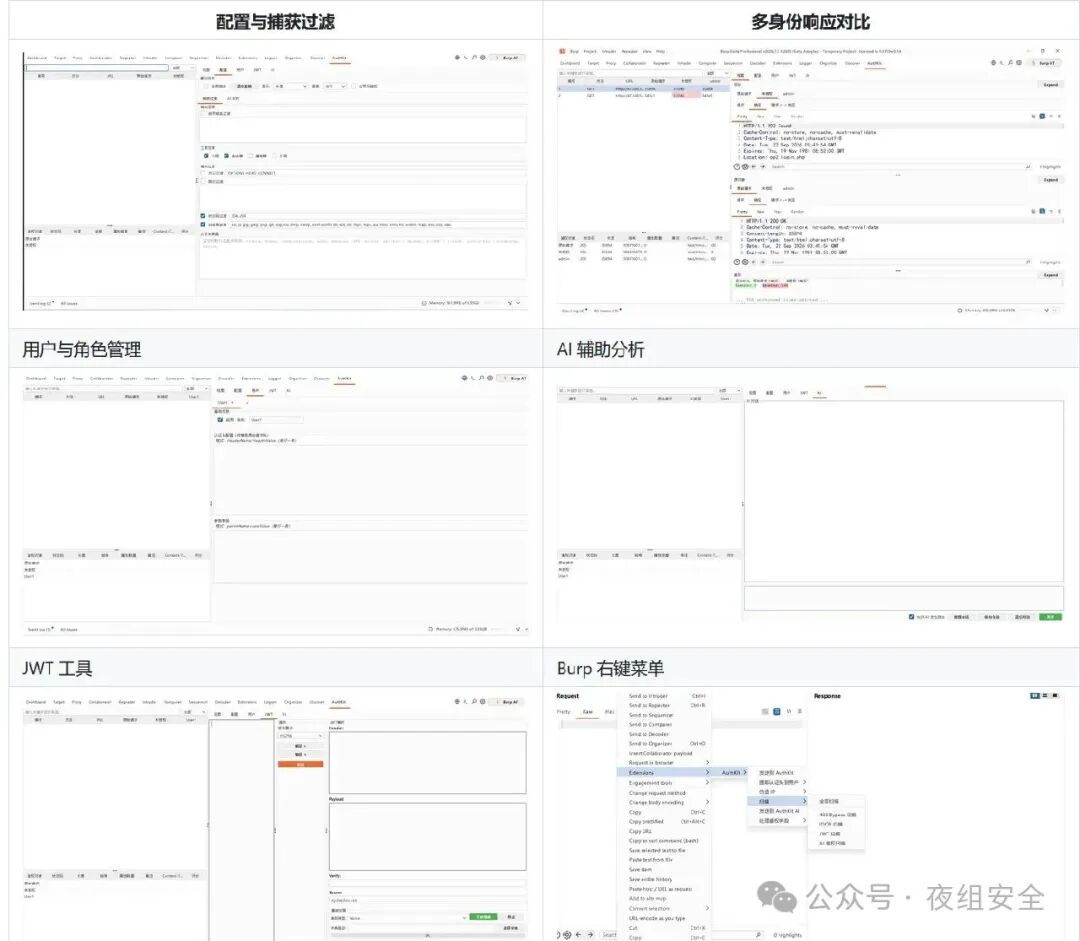The image size is (1080, 941).
Task: Click the blue message editor icon in Request pane header
Action: pyautogui.click(x=776, y=712)
